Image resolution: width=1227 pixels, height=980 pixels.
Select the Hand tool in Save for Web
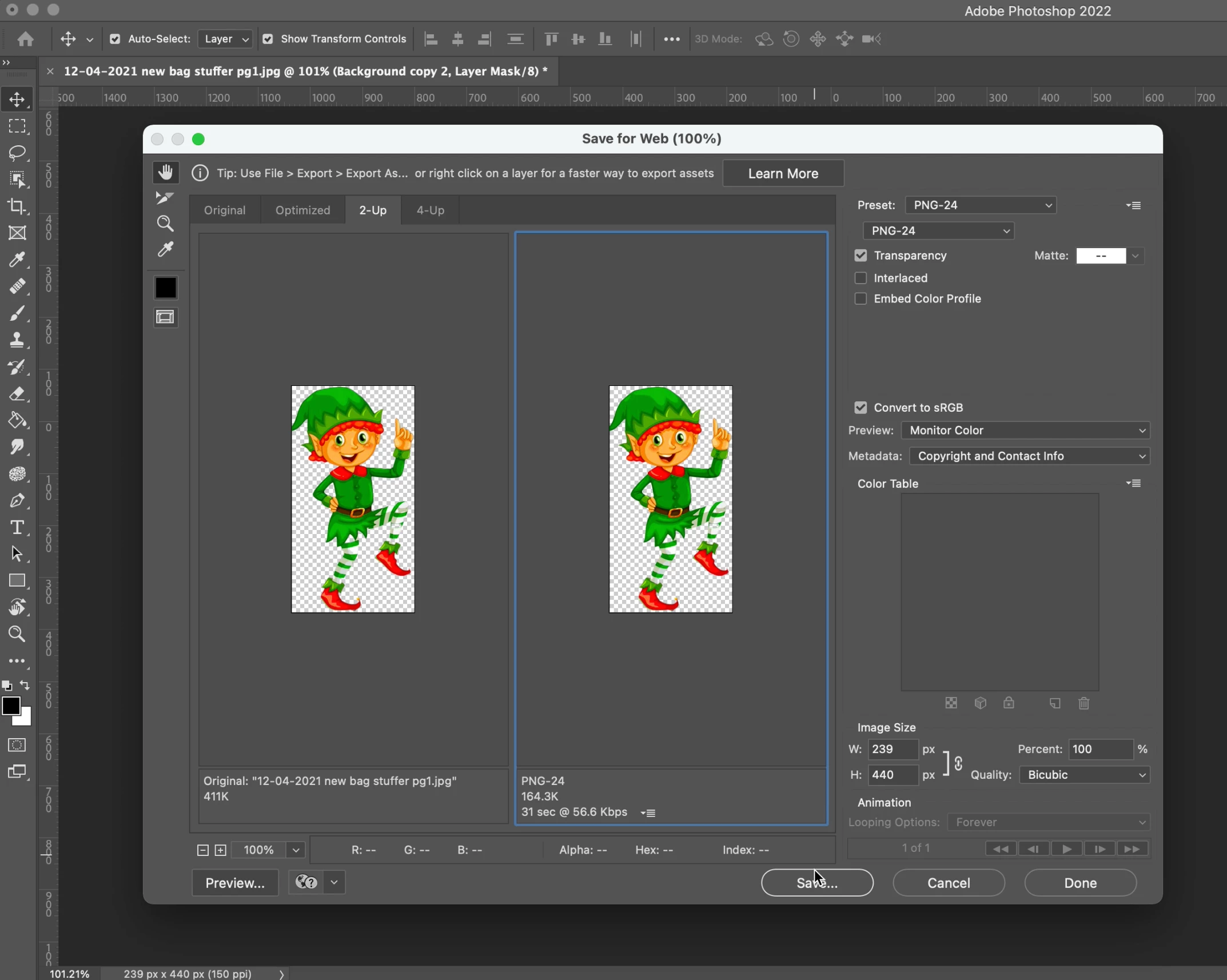point(166,172)
